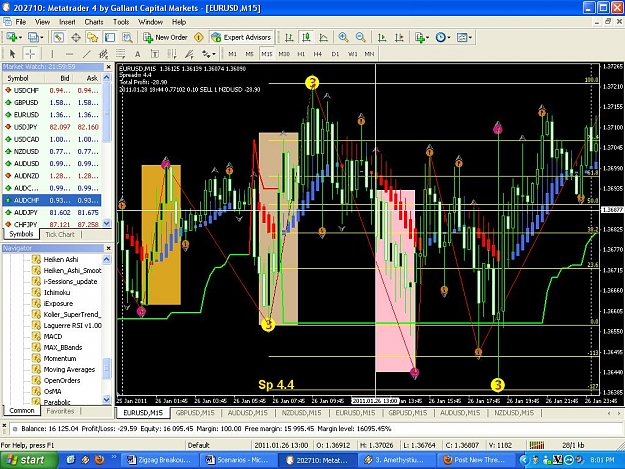The height and width of the screenshot is (469, 625).
Task: Switch chart to bar chart style
Action: (x=289, y=37)
